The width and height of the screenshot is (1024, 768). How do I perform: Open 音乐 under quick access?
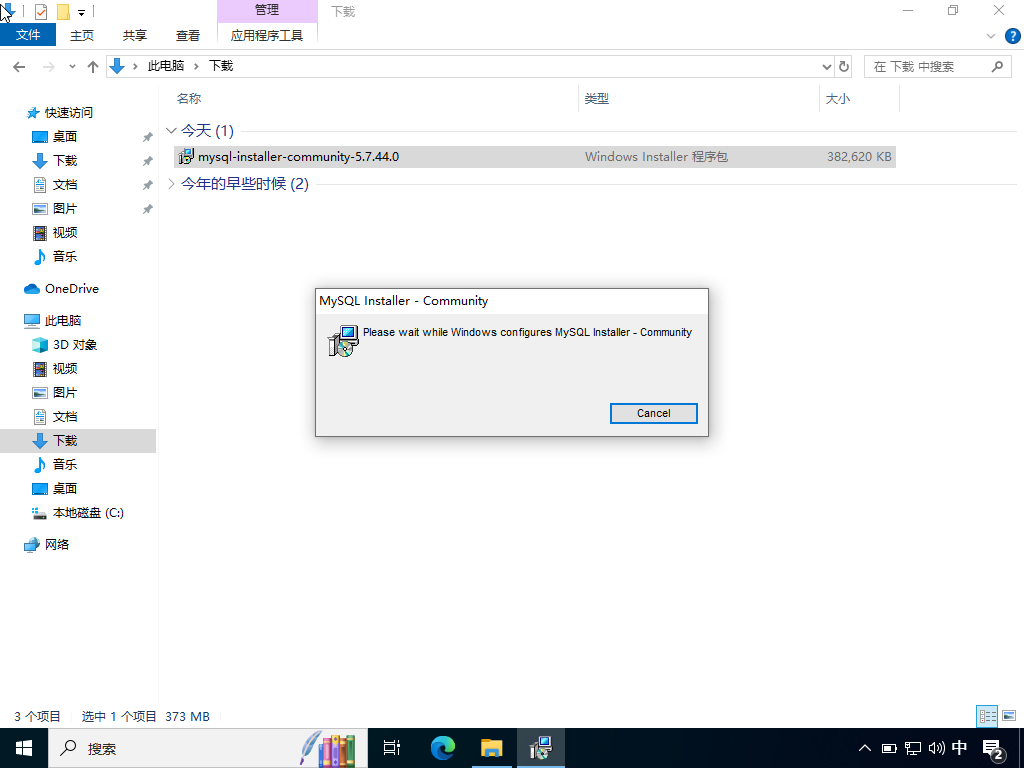(65, 257)
